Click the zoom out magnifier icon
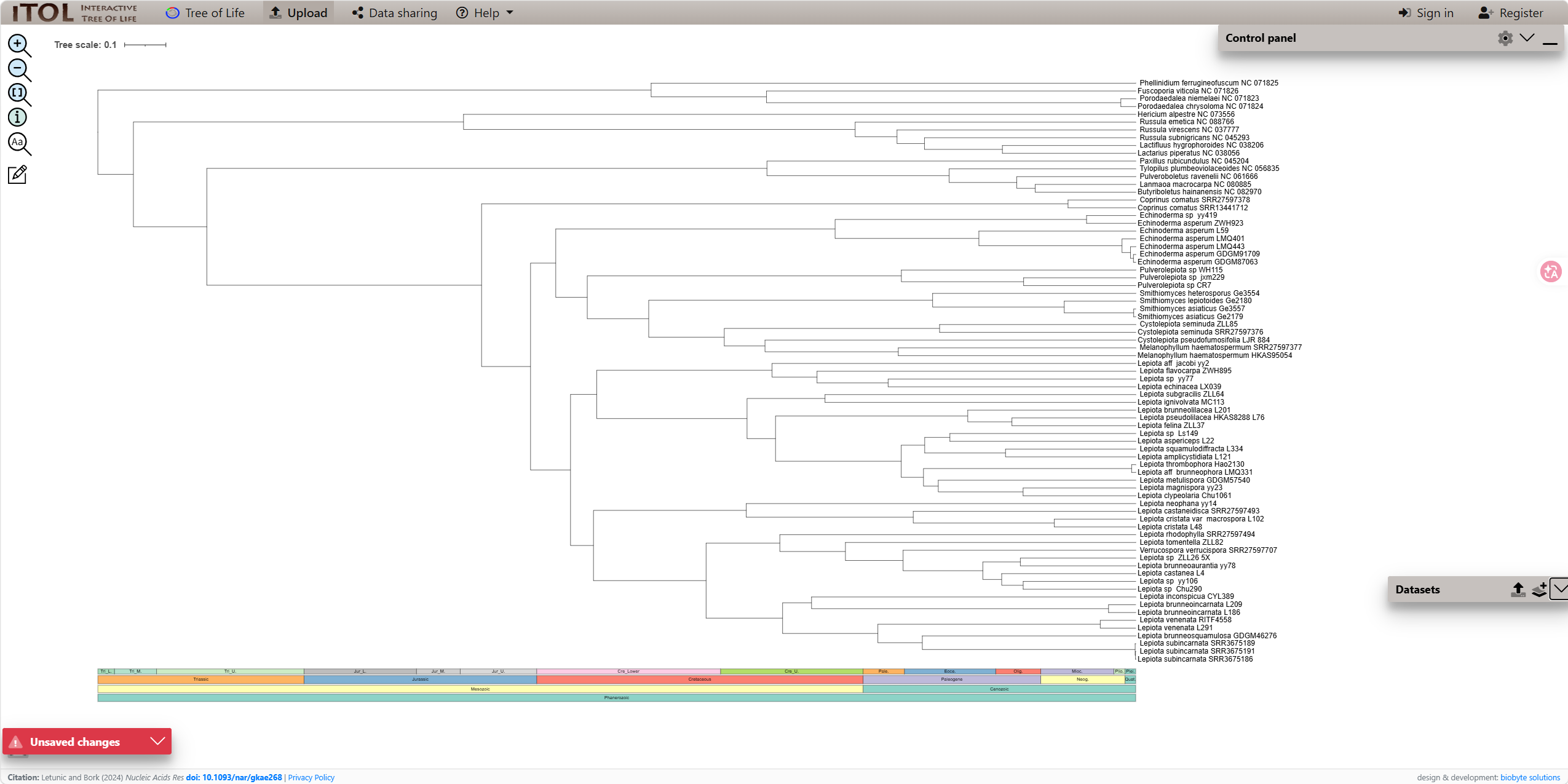The width and height of the screenshot is (1568, 784). [x=19, y=69]
